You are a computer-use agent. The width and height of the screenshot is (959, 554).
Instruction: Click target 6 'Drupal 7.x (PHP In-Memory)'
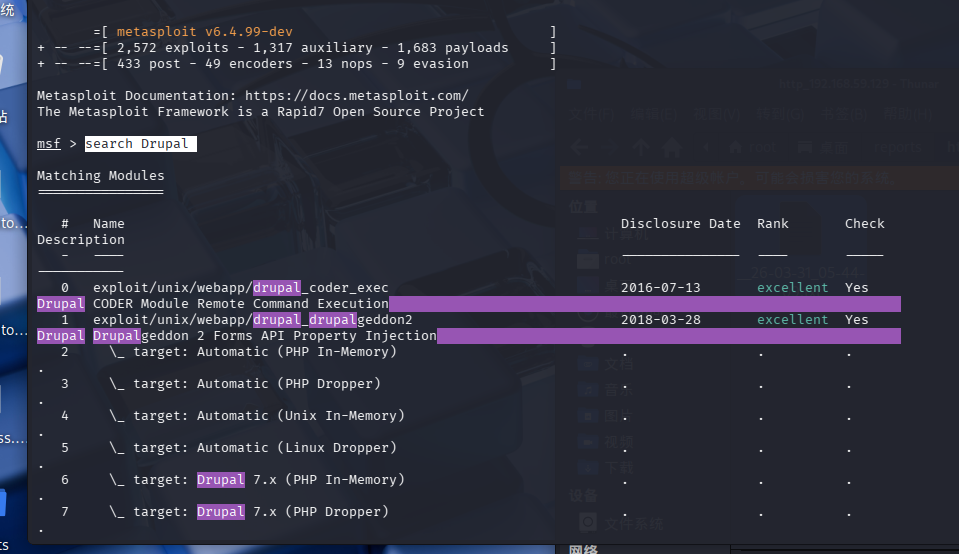(x=301, y=479)
